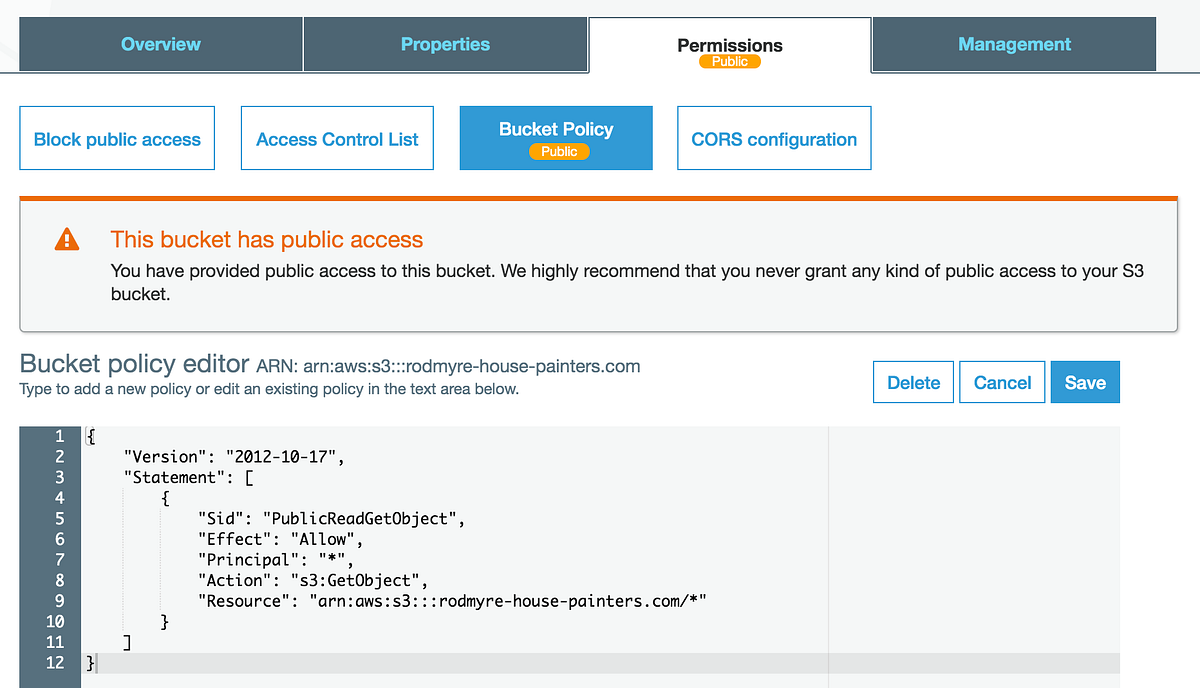Save the bucket policy
This screenshot has height=688, width=1200.
1085,381
